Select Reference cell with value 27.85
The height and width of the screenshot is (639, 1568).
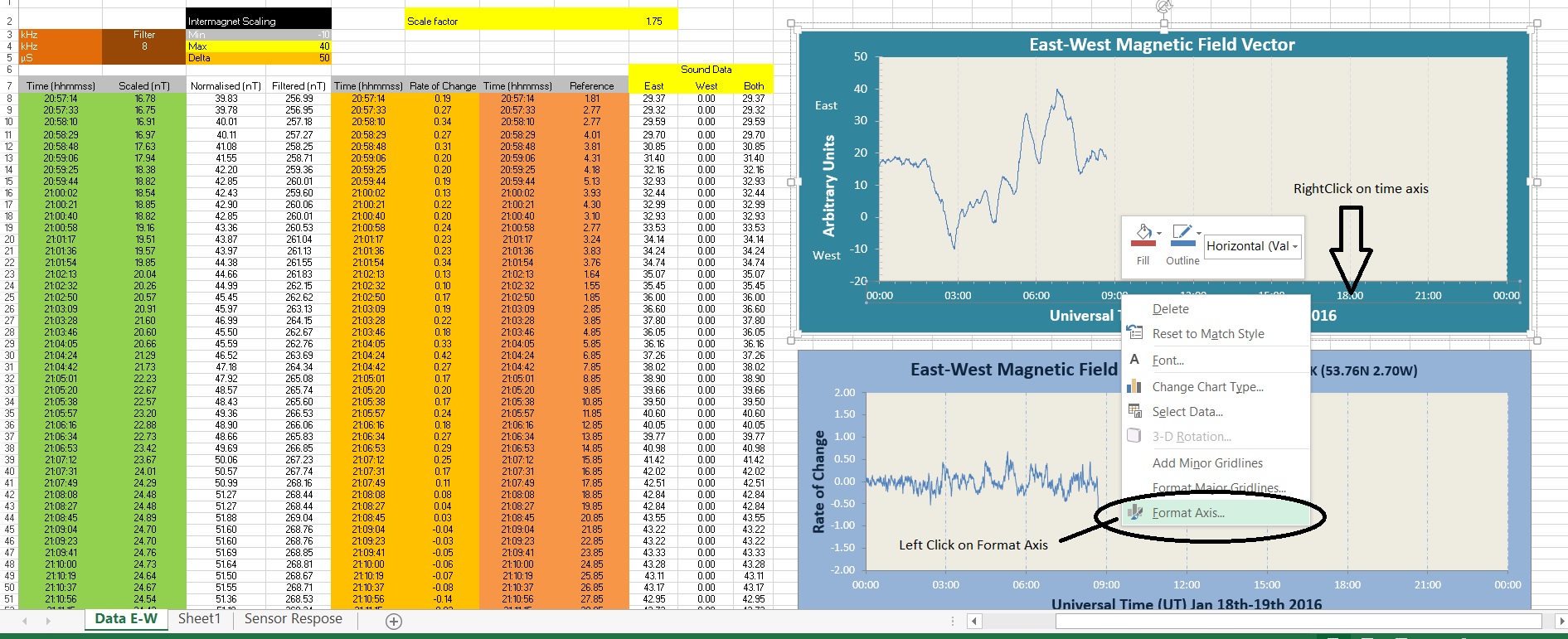(x=591, y=599)
